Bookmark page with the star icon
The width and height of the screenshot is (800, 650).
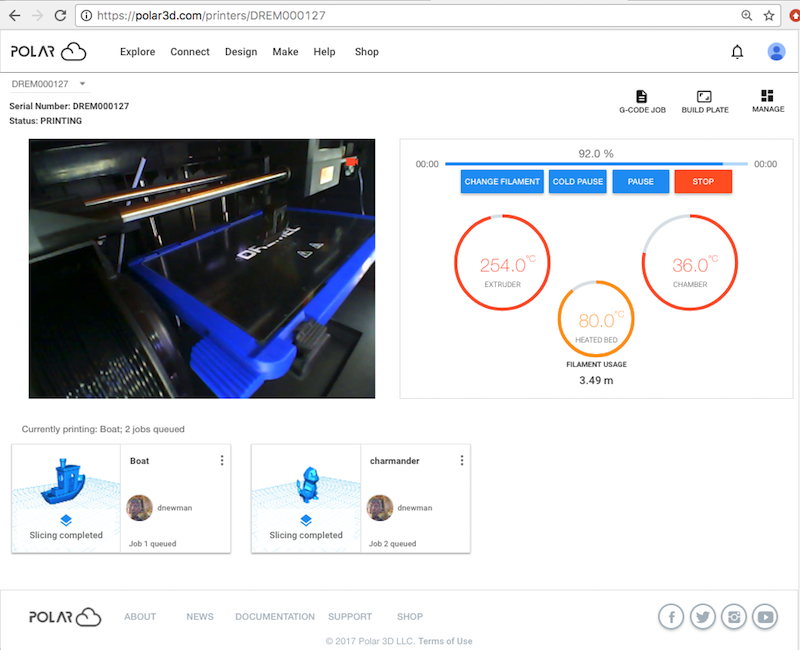[x=769, y=16]
